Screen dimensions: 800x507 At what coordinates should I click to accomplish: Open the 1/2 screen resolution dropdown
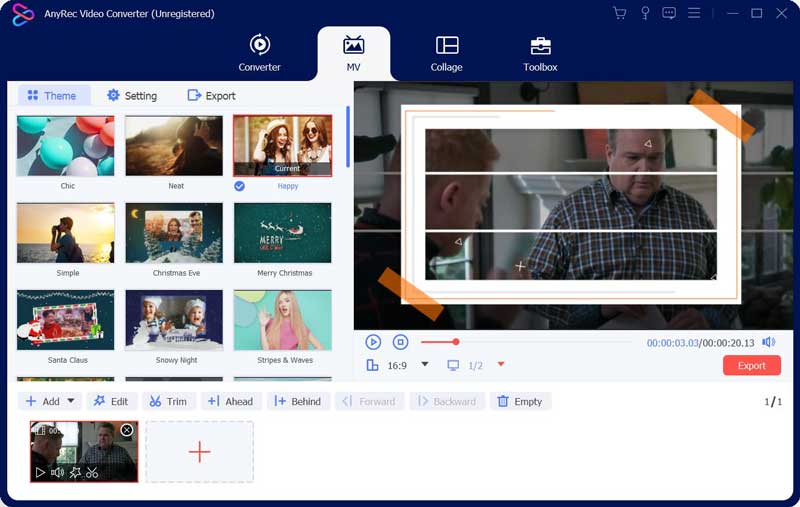tap(501, 365)
